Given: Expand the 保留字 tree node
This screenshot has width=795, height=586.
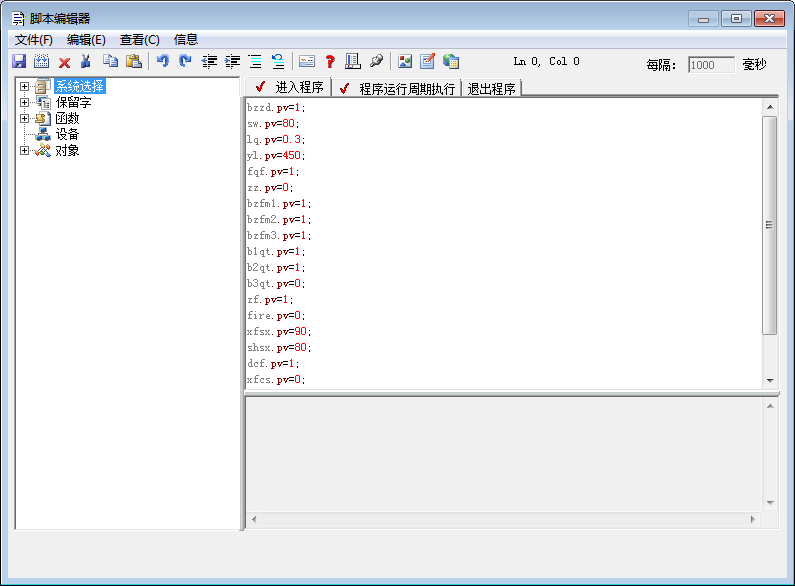Looking at the screenshot, I should (x=25, y=103).
